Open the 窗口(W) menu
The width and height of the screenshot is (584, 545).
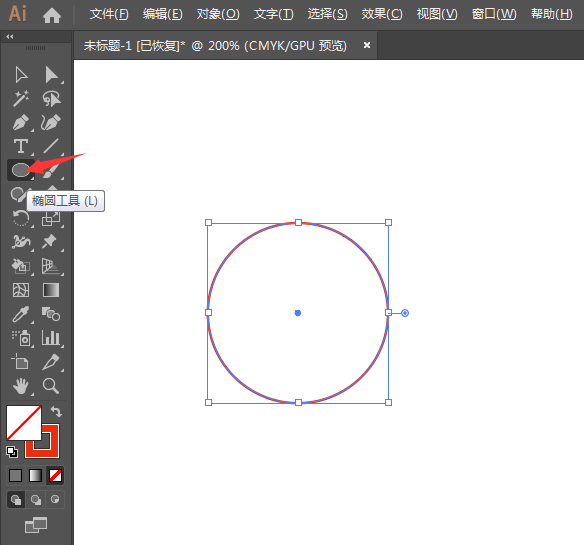click(494, 14)
